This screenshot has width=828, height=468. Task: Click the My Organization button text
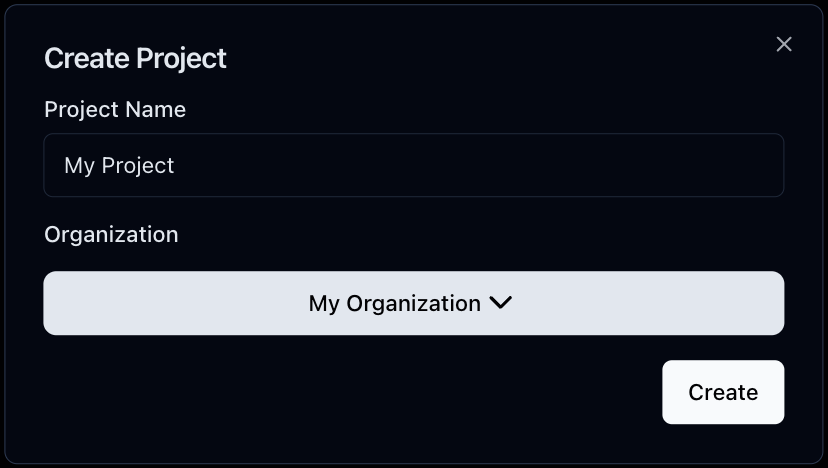click(394, 303)
